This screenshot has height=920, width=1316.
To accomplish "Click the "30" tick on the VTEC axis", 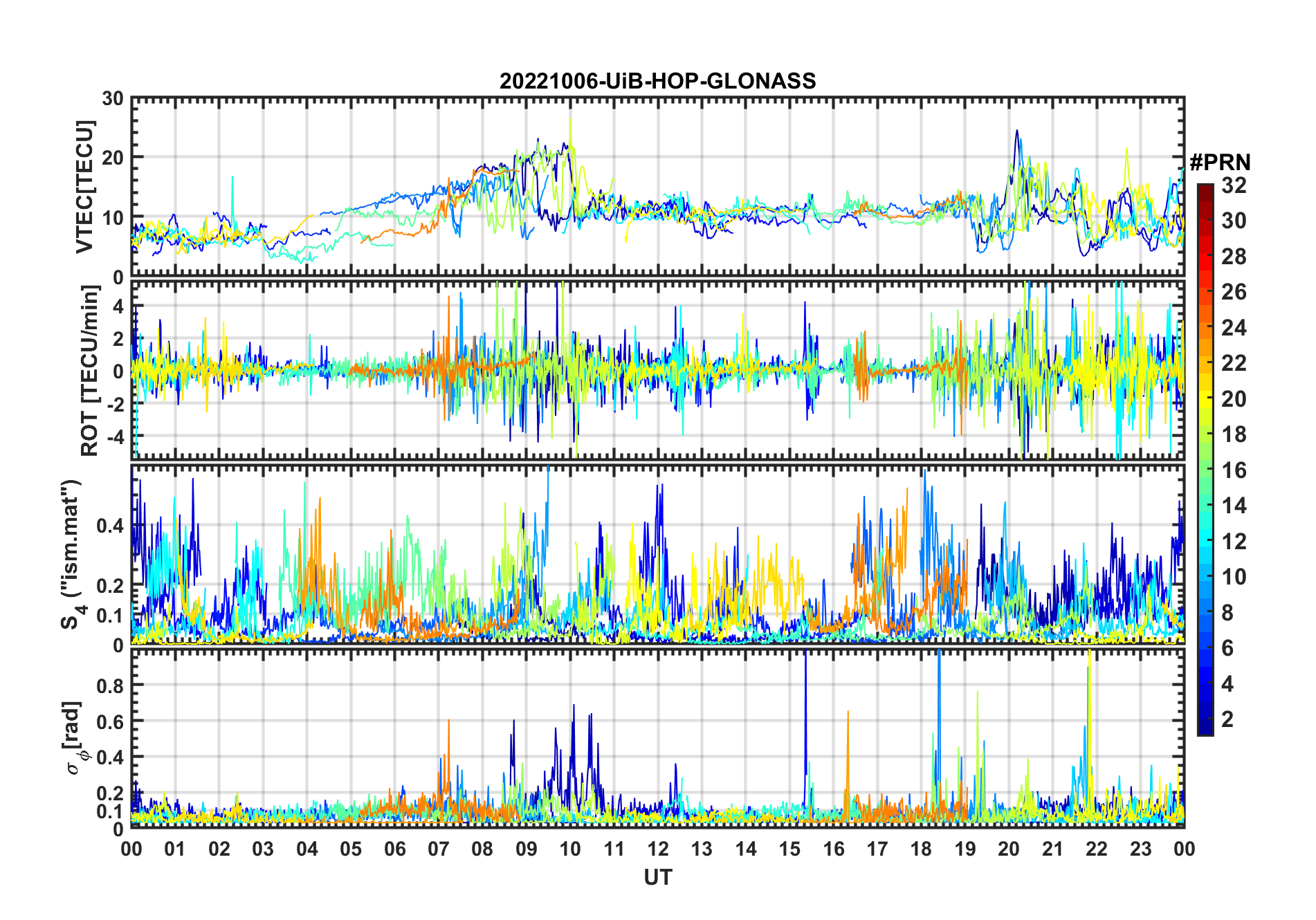I will tap(113, 99).
